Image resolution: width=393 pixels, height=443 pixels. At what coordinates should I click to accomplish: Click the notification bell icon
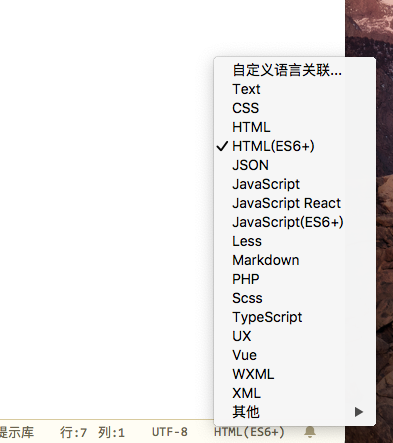pyautogui.click(x=310, y=432)
